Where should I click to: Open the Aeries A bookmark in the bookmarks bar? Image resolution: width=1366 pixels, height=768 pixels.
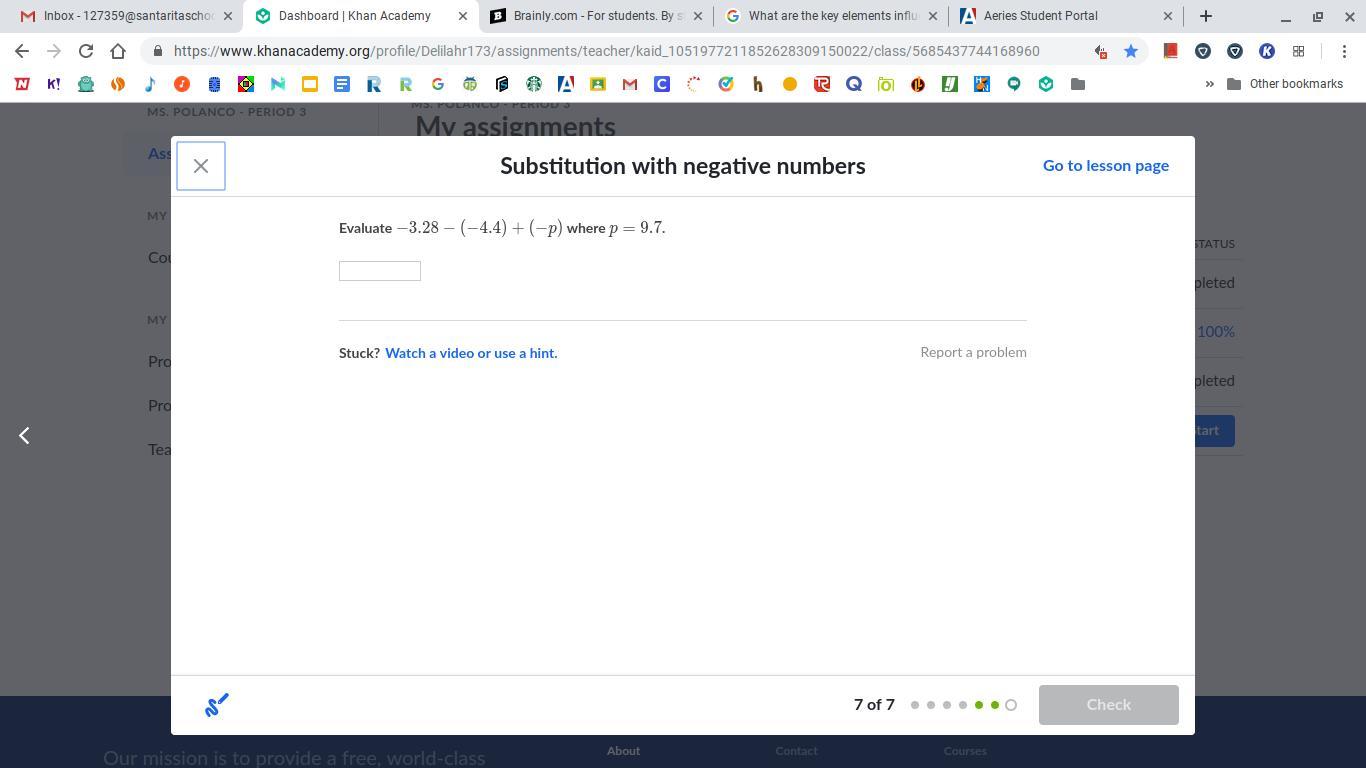tap(566, 84)
